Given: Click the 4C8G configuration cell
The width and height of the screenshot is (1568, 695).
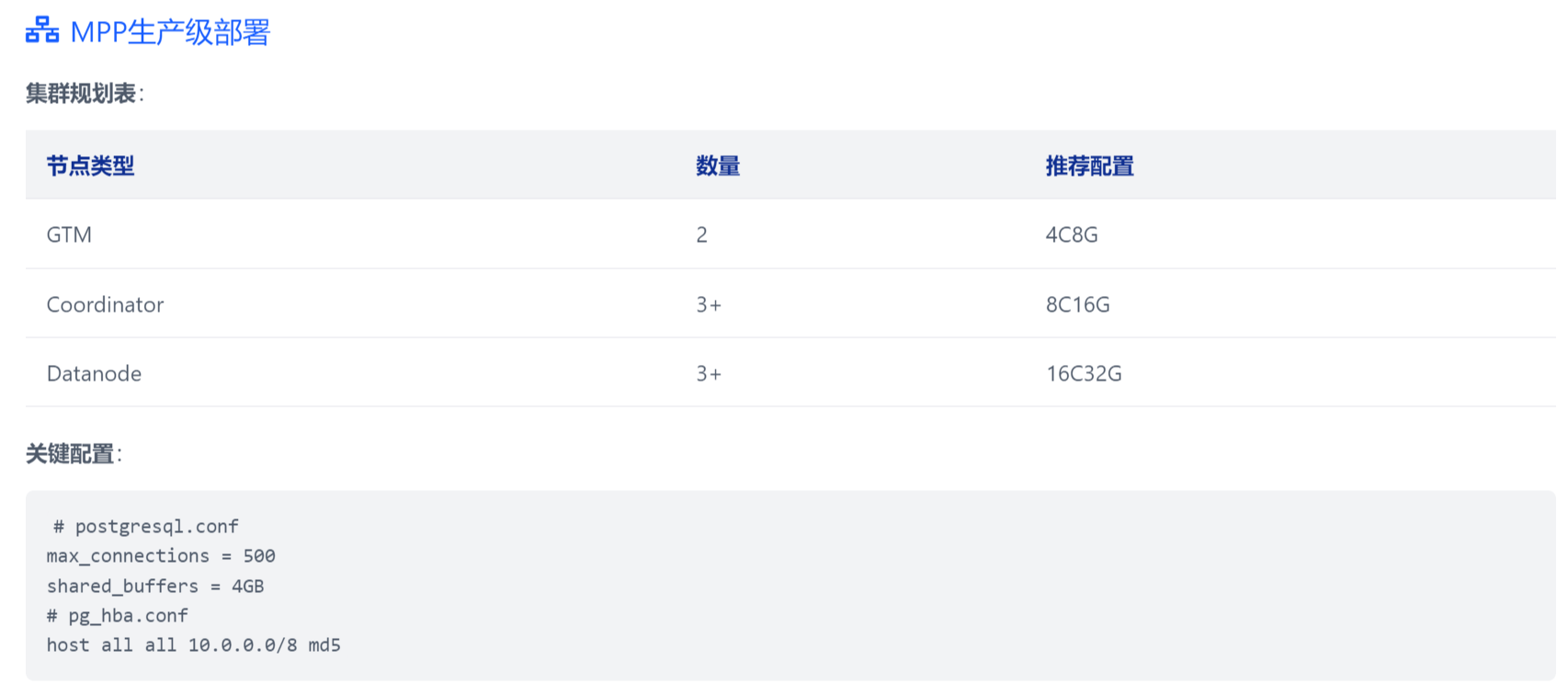Looking at the screenshot, I should tap(1072, 234).
